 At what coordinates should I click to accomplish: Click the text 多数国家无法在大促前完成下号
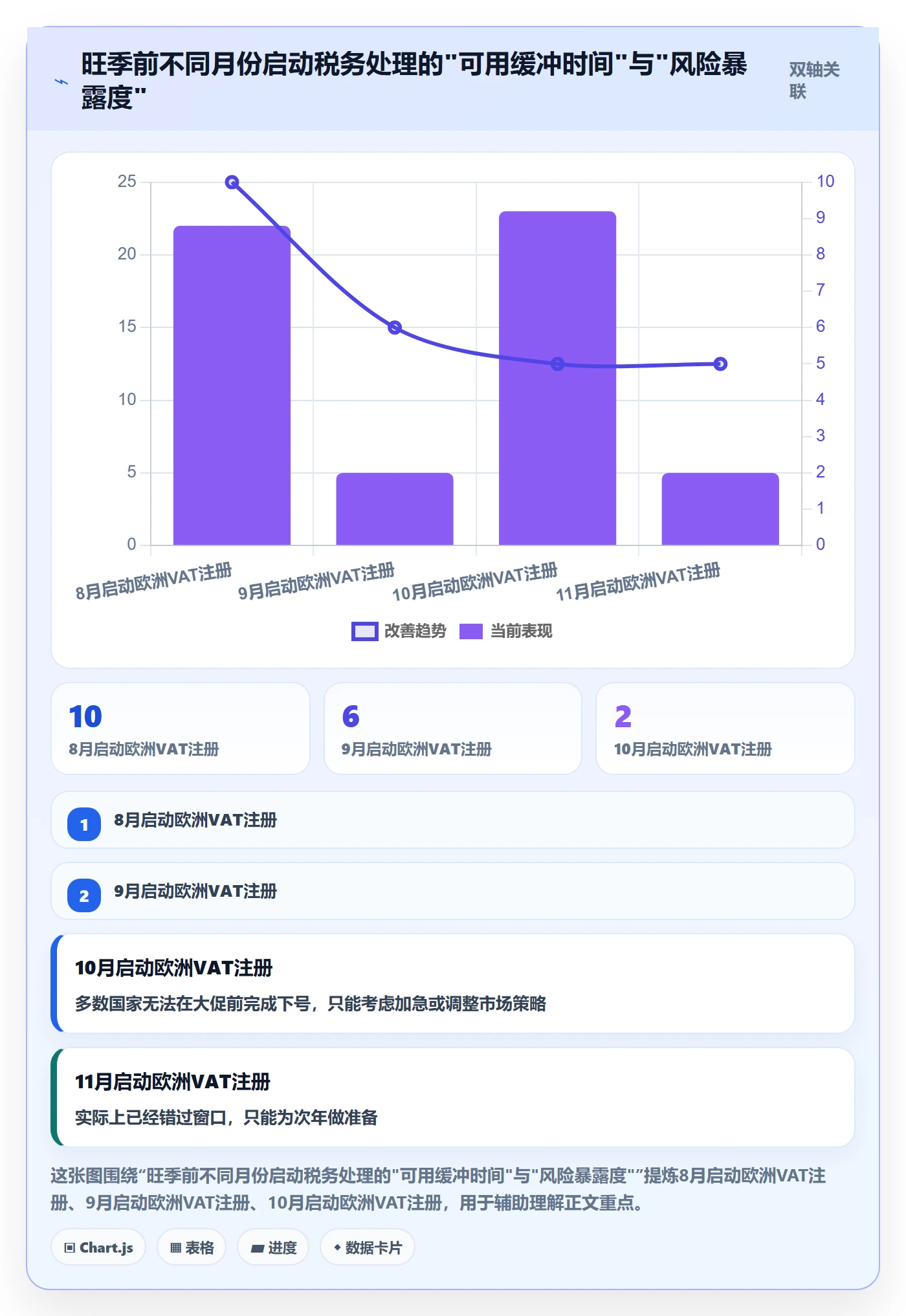(193, 1003)
